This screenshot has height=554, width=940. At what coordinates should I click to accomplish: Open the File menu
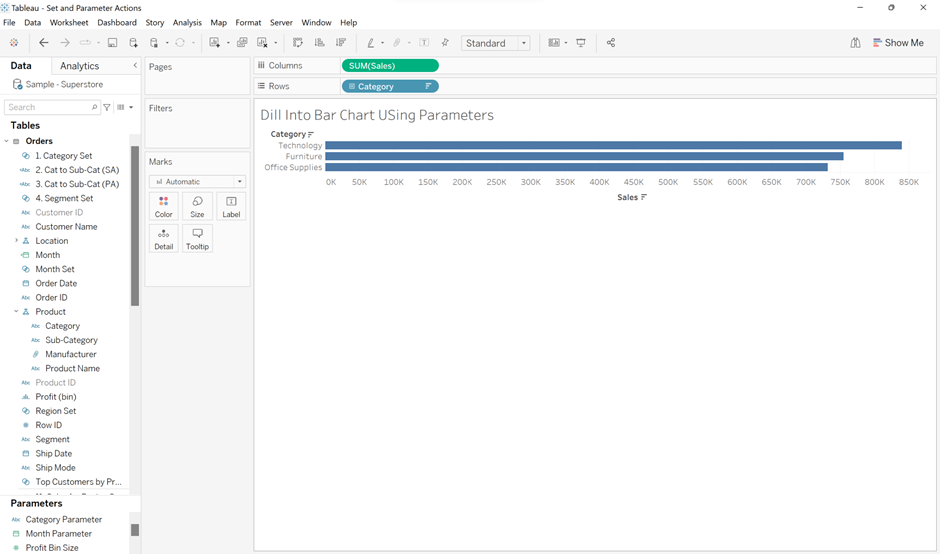pos(9,22)
